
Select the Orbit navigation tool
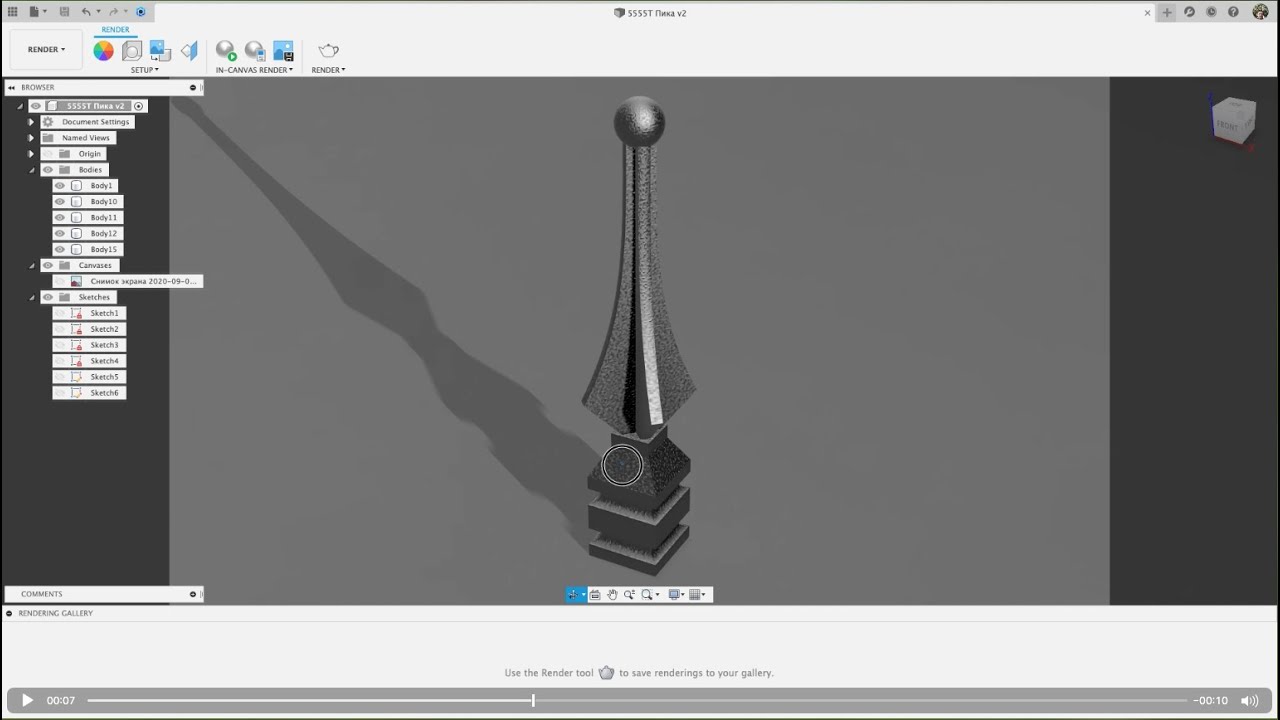[x=573, y=594]
